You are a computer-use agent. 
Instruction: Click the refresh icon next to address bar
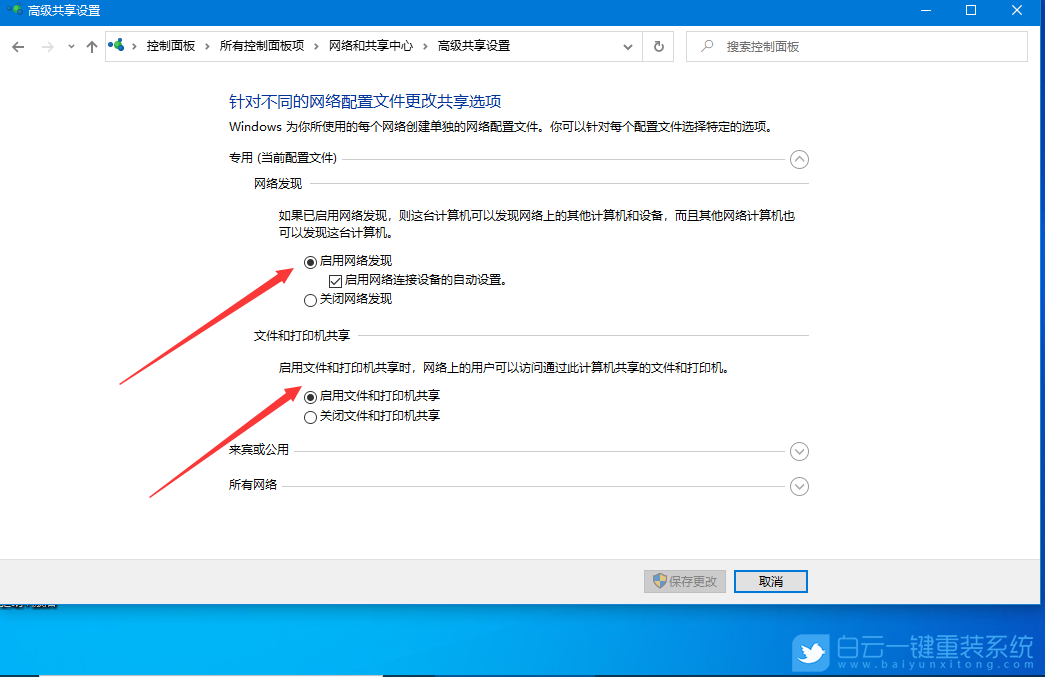658,46
